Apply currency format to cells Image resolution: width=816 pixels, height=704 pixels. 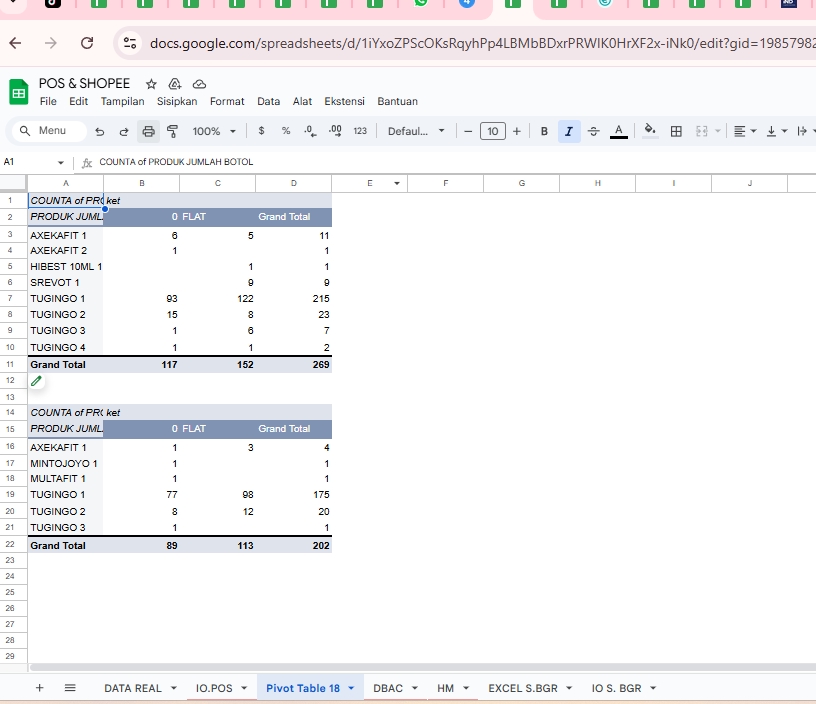pos(259,130)
